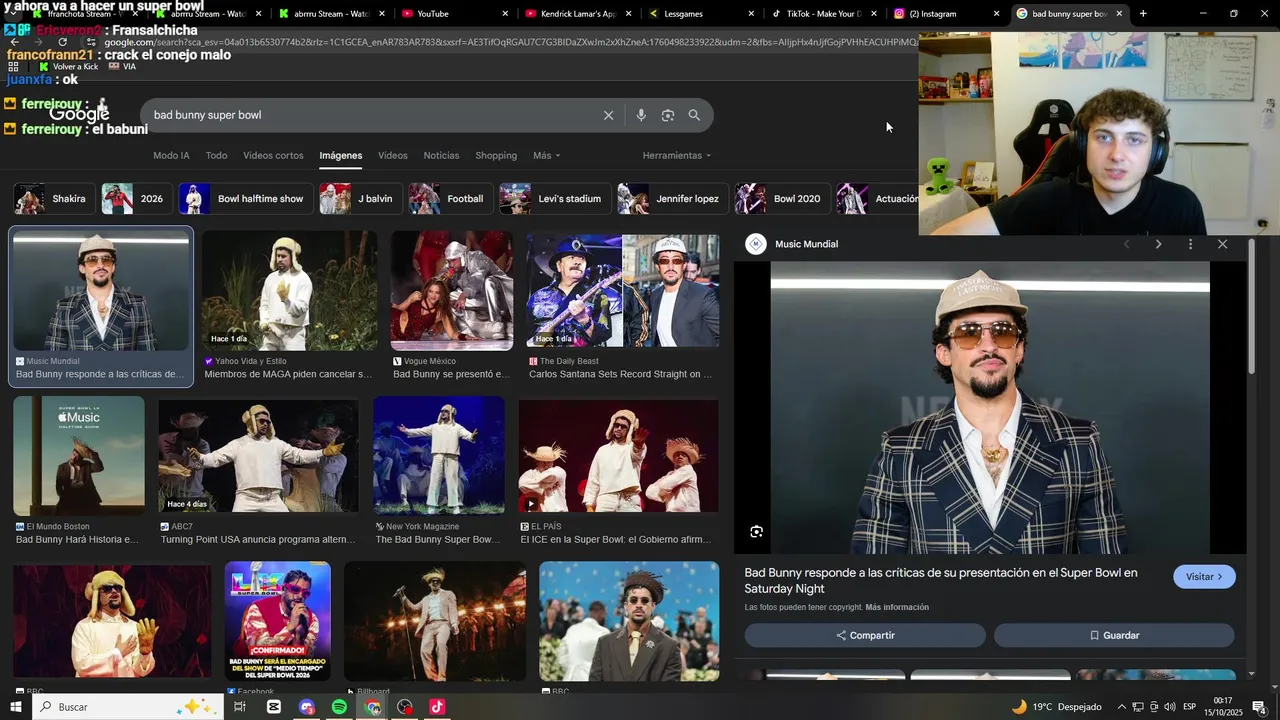Go back in browser history
The height and width of the screenshot is (720, 1280).
click(15, 42)
